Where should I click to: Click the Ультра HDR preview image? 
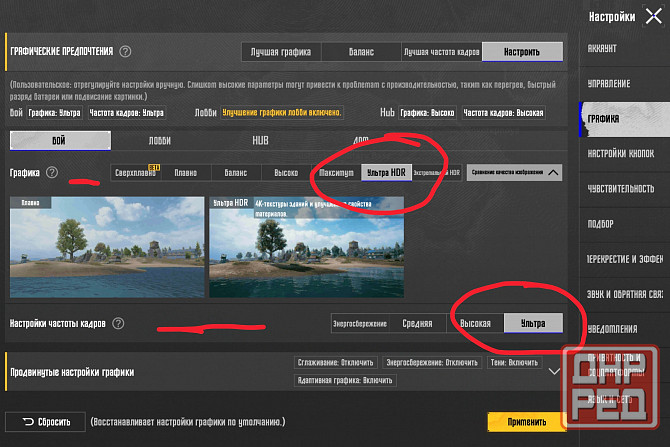[306, 247]
